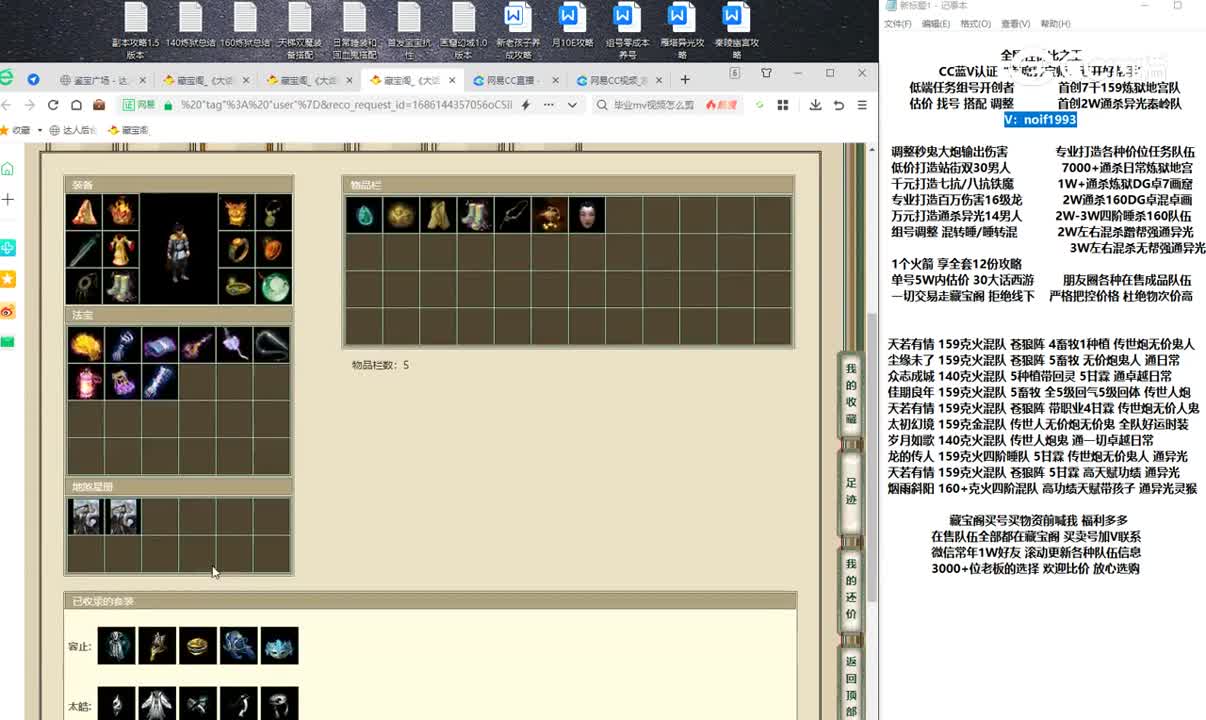The height and width of the screenshot is (720, 1206).
Task: Click the 藏宝阁 bookmark link
Action: pyautogui.click(x=128, y=130)
